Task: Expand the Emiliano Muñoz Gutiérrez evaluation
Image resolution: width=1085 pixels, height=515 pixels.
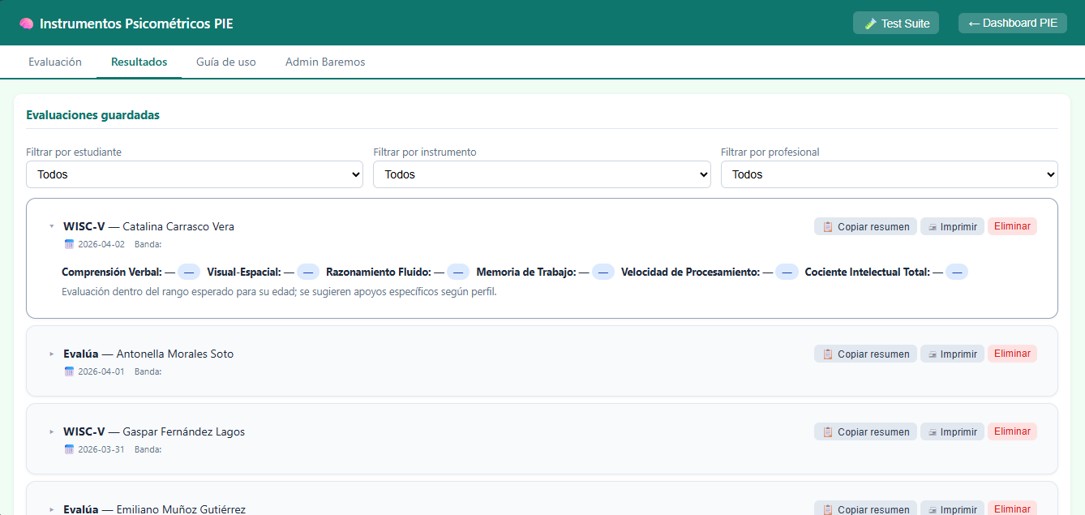Action: (x=51, y=509)
